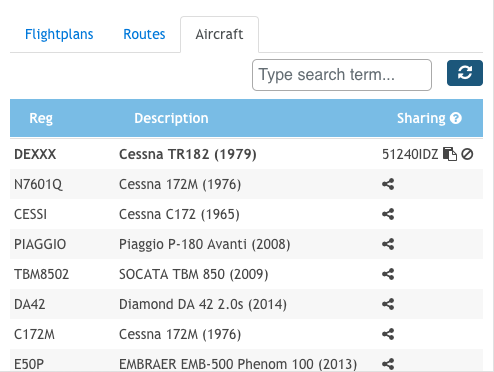
Task: Select the DEXXX Cessna TR182 row
Action: [x=246, y=154]
